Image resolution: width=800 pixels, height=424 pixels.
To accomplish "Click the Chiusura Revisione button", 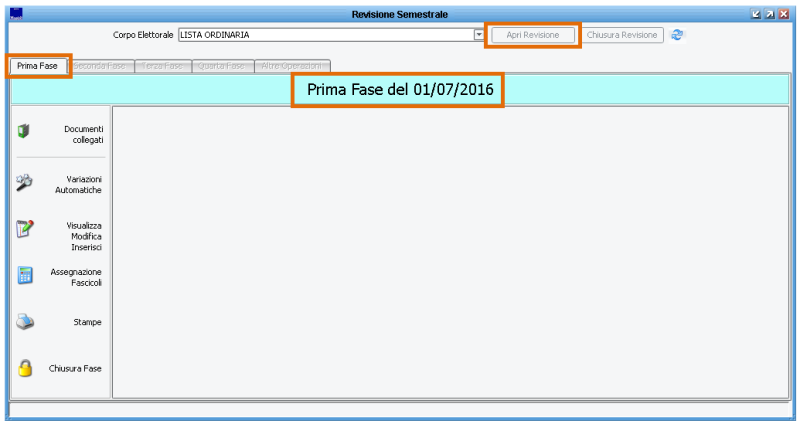I will tap(622, 35).
